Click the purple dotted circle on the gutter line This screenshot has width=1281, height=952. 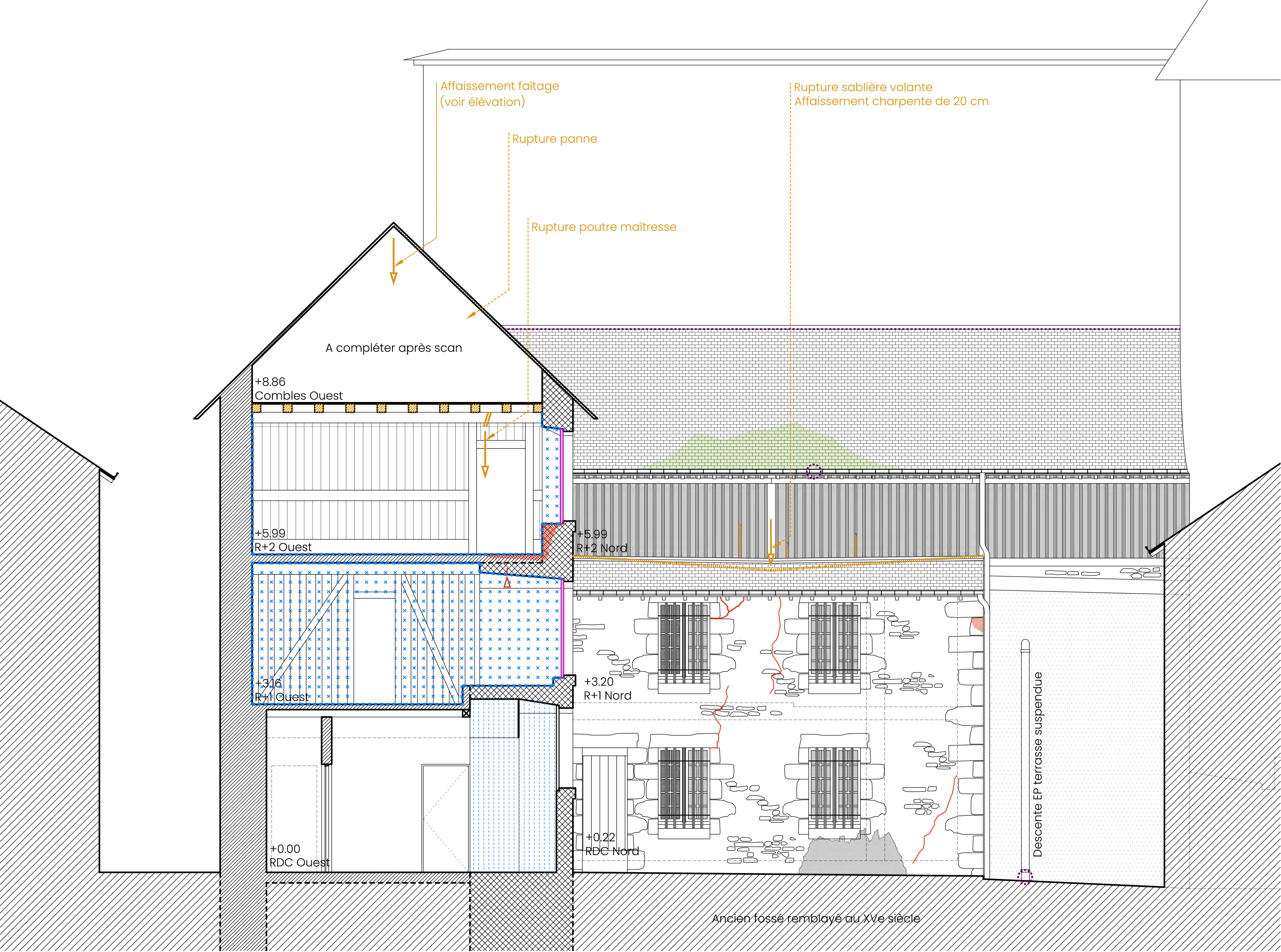[813, 472]
